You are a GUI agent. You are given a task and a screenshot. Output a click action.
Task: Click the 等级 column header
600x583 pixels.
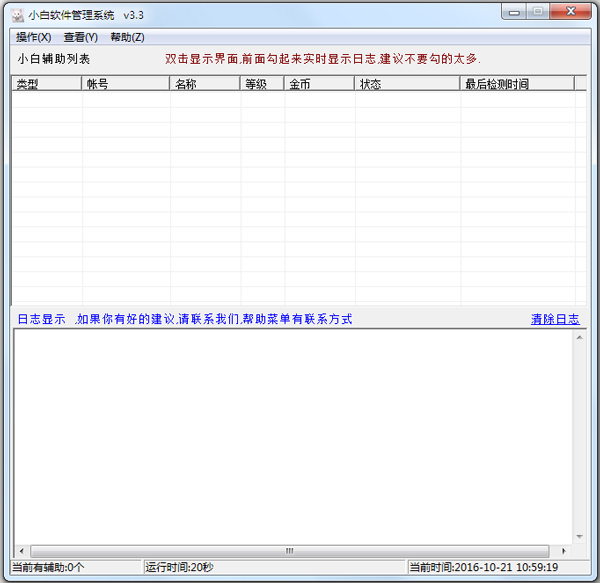tap(262, 84)
